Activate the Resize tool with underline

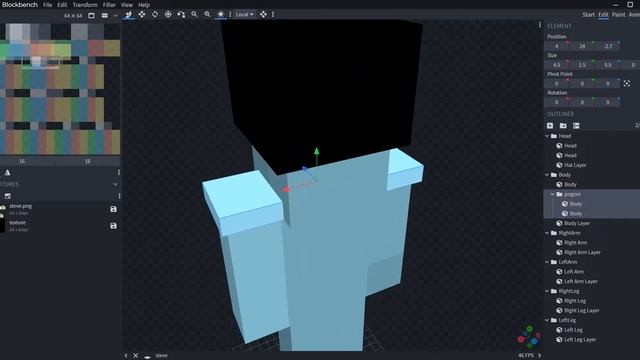pos(129,15)
